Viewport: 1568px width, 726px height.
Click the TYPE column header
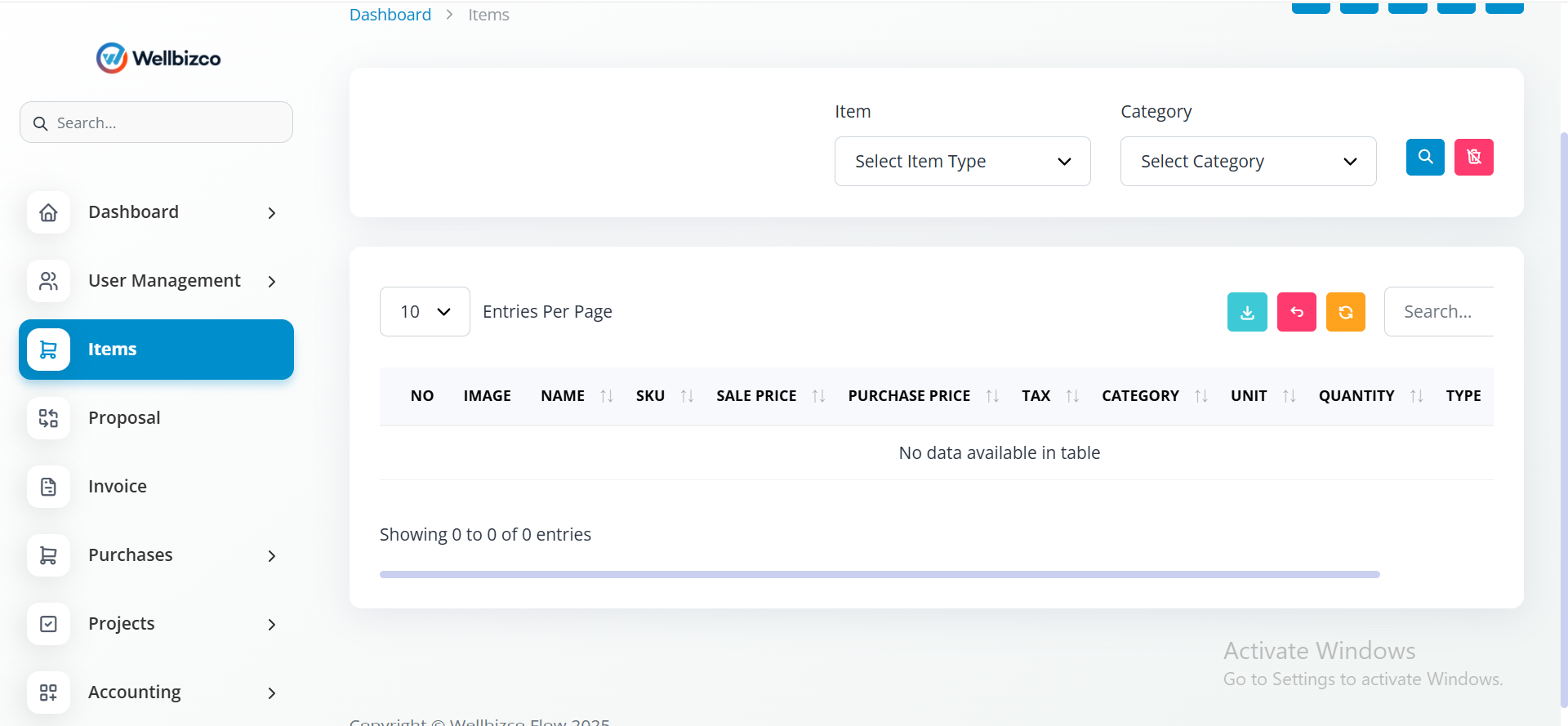pyautogui.click(x=1463, y=396)
